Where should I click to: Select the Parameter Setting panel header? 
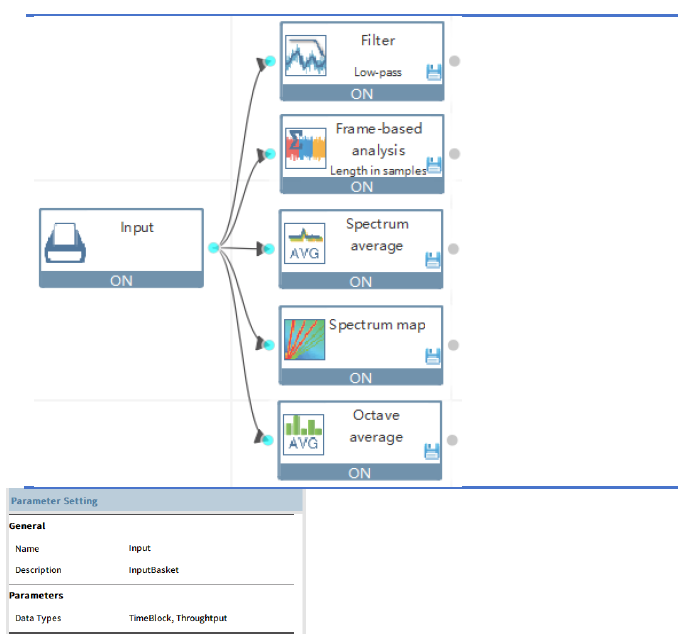coord(155,501)
